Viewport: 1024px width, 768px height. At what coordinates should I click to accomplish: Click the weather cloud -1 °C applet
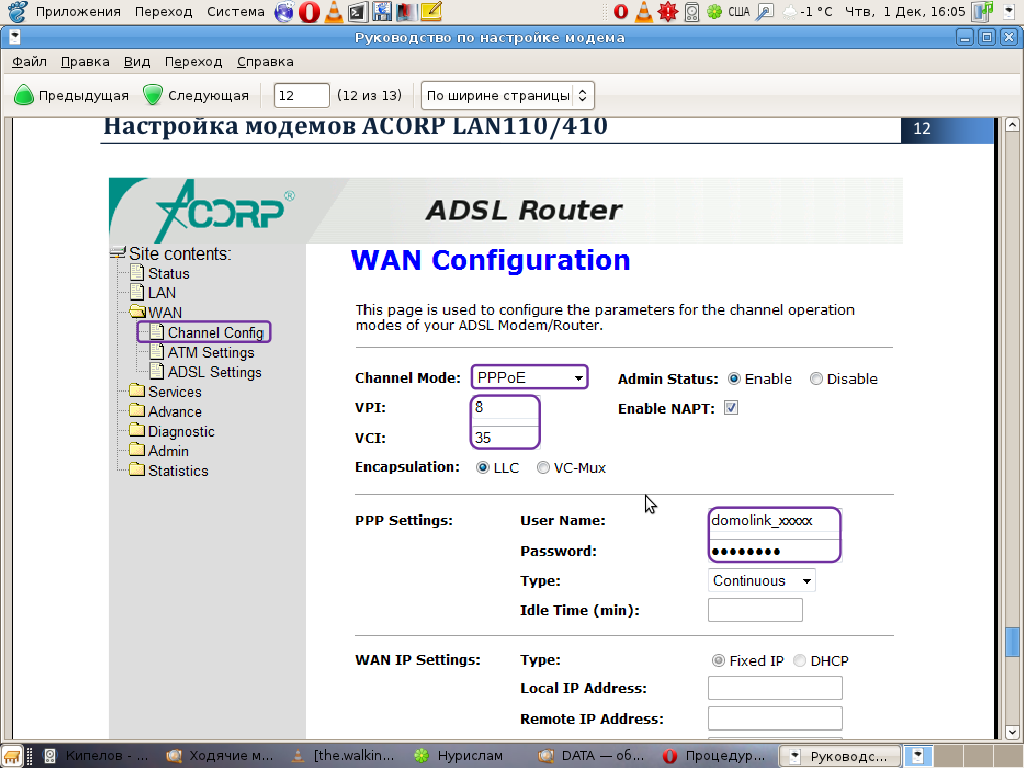click(808, 12)
